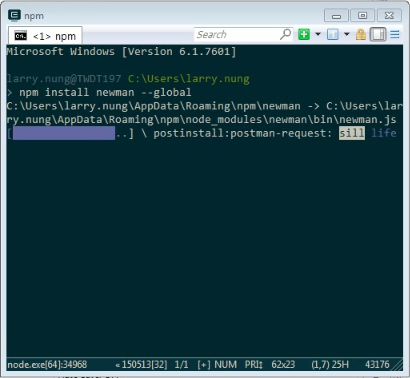The image size is (410, 378).
Task: Toggle the NUM lock status indicator
Action: 226,364
